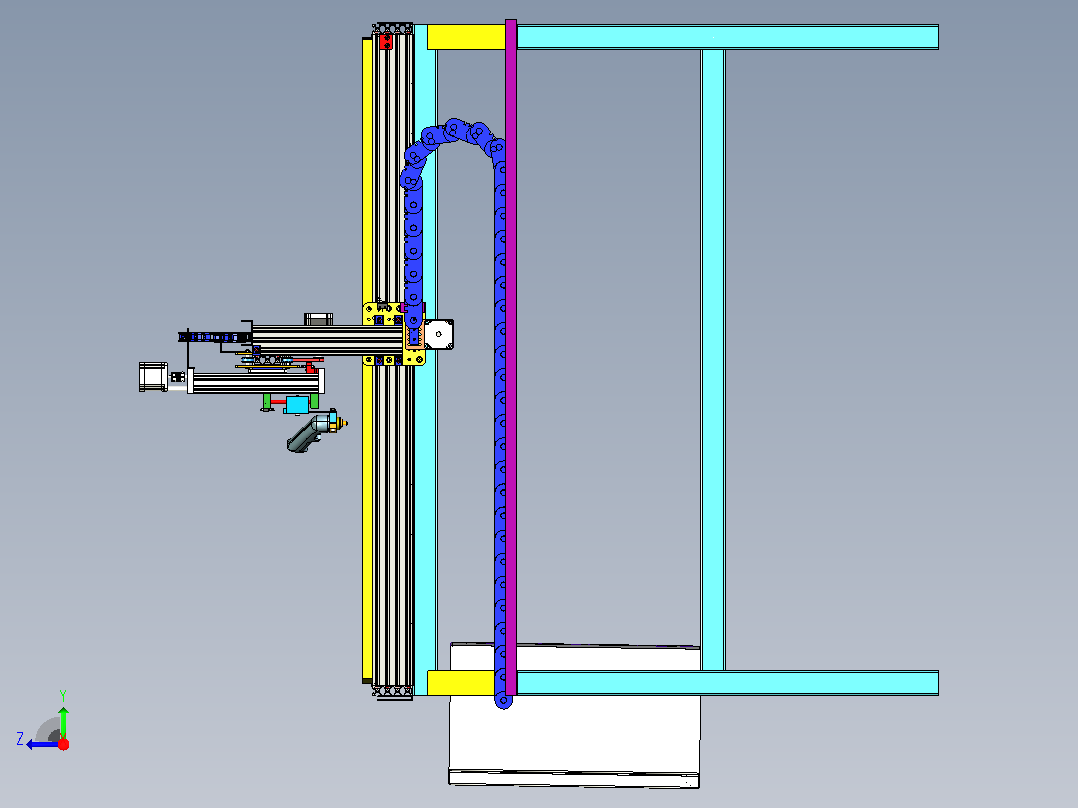The height and width of the screenshot is (808, 1078).
Task: Select the white base box under the frame
Action: point(575,715)
